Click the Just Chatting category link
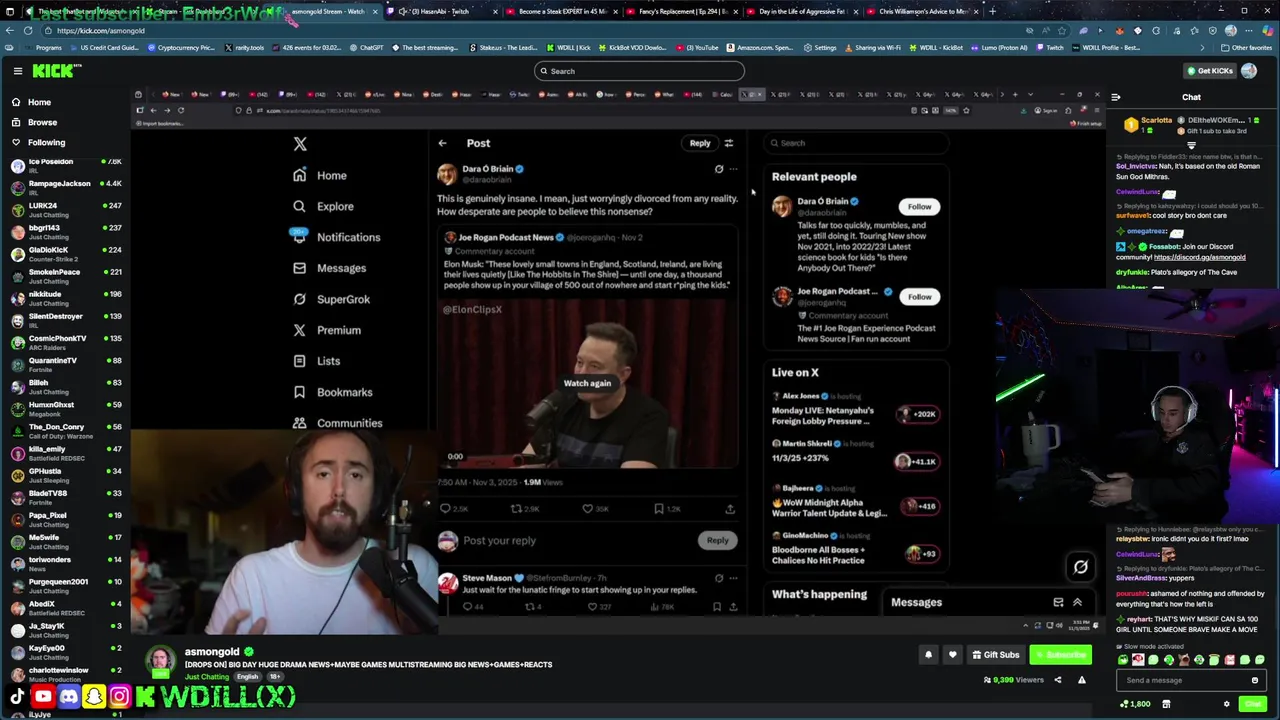The width and height of the screenshot is (1280, 720). coord(206,677)
